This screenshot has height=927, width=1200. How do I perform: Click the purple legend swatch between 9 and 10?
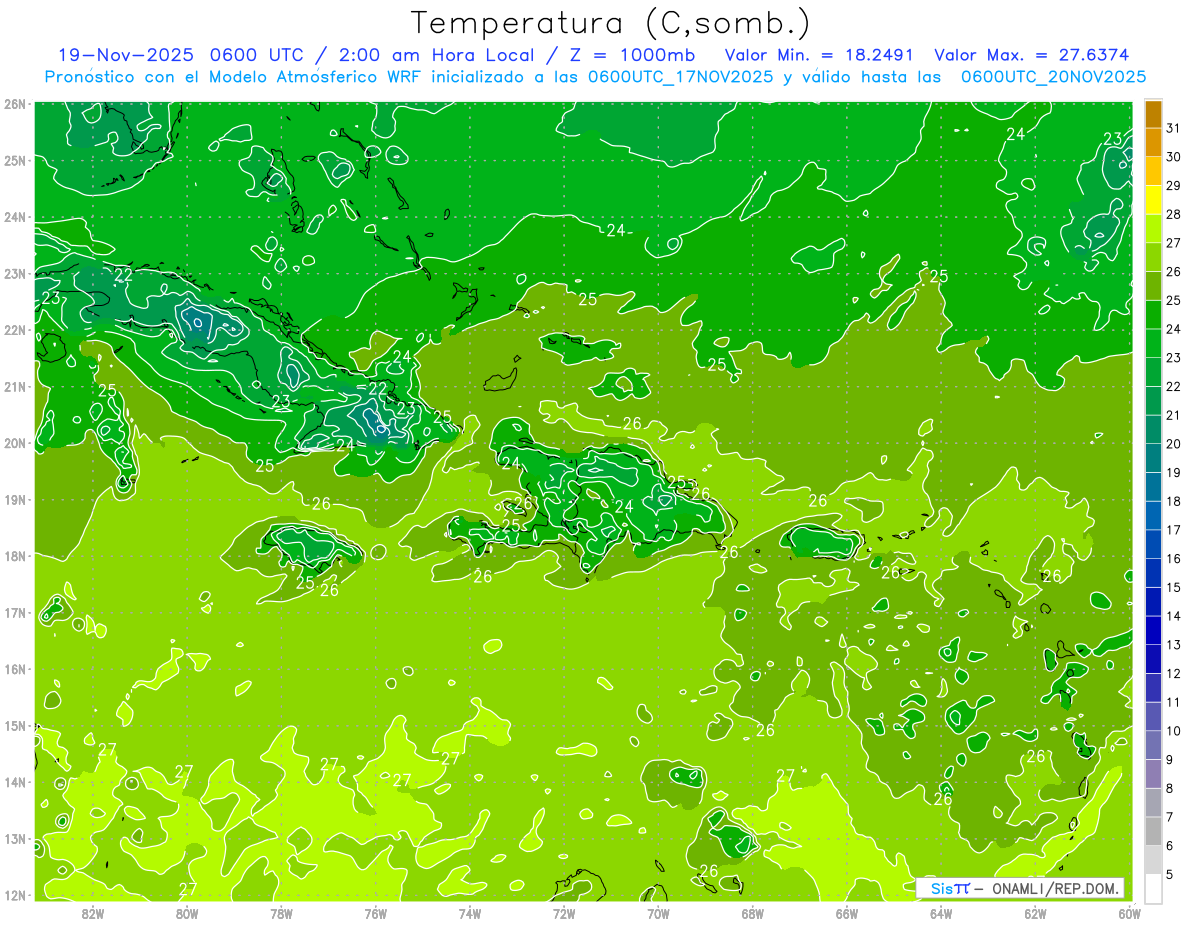[x=1153, y=745]
